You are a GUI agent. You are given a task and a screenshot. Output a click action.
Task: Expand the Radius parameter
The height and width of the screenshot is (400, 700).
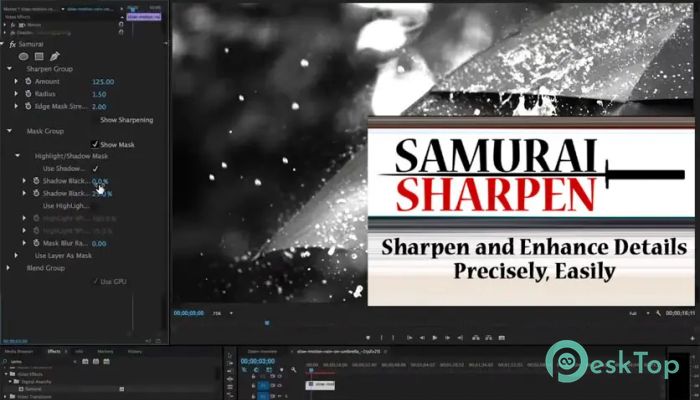click(x=16, y=94)
